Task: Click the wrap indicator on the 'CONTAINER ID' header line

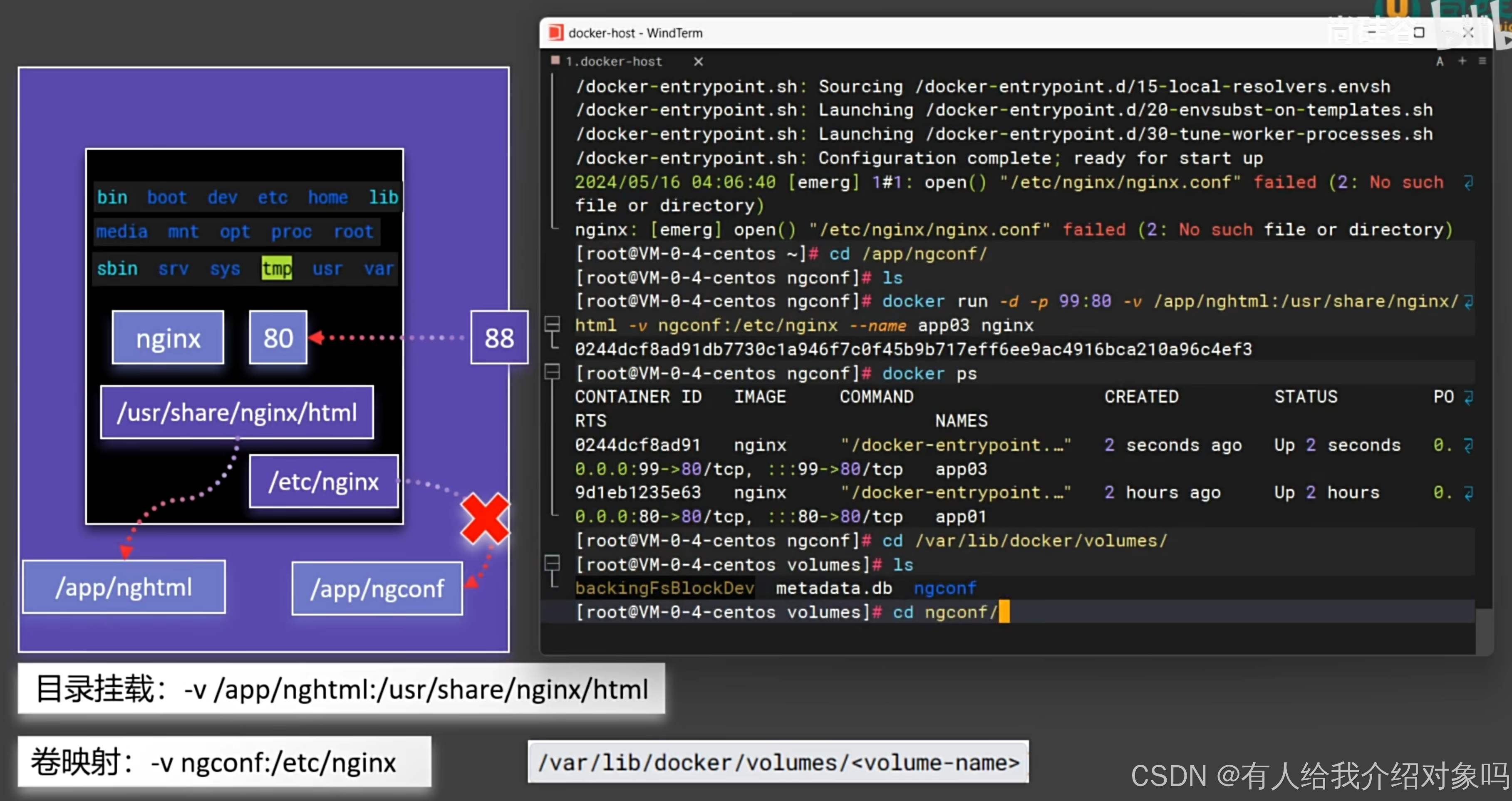Action: tap(1469, 397)
